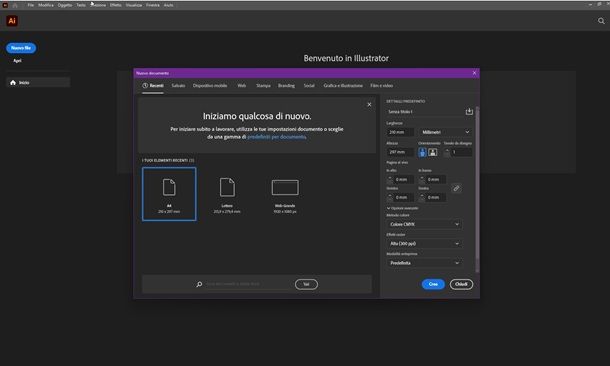Switch to the Dispositivo mobile tab

pos(210,86)
